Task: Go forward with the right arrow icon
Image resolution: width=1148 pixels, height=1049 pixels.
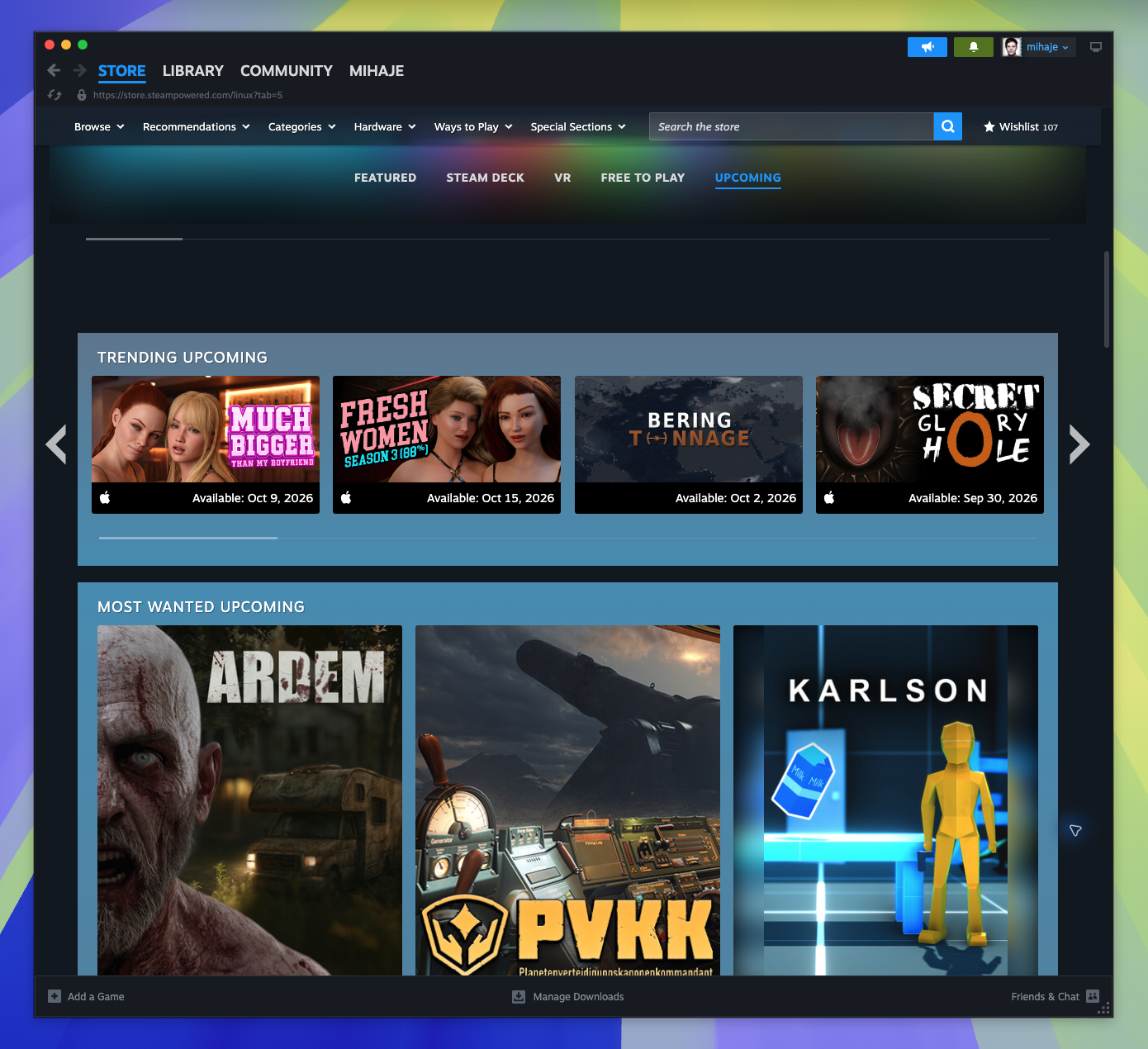Action: [x=80, y=70]
